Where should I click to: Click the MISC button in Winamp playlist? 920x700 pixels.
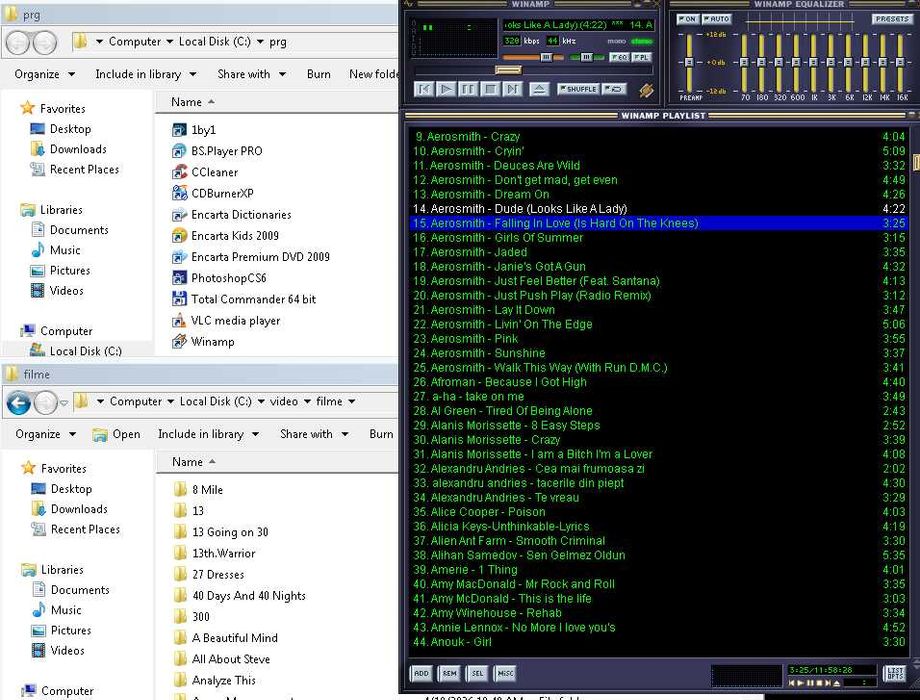(x=506, y=674)
